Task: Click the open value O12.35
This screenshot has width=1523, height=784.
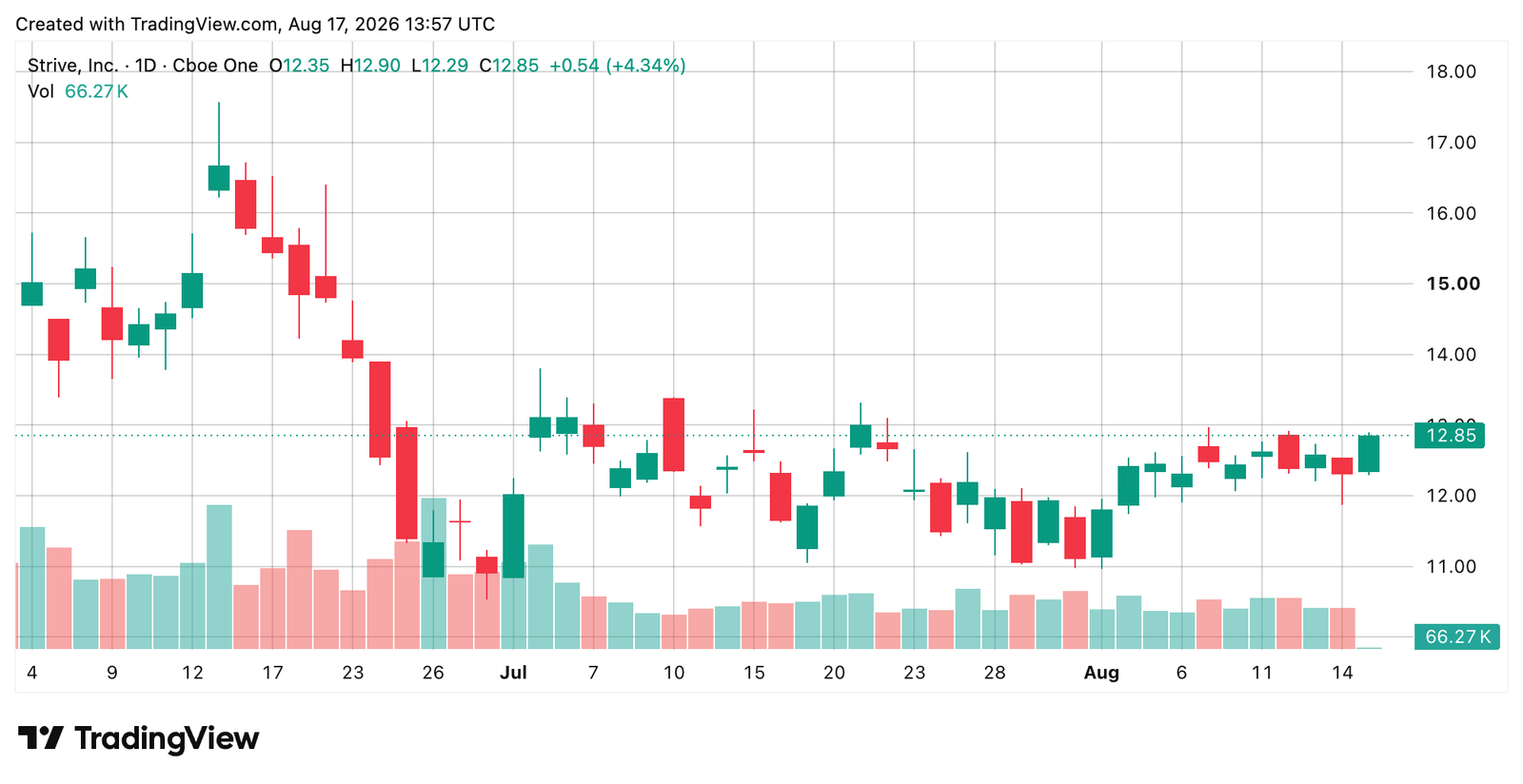Action: pos(299,66)
